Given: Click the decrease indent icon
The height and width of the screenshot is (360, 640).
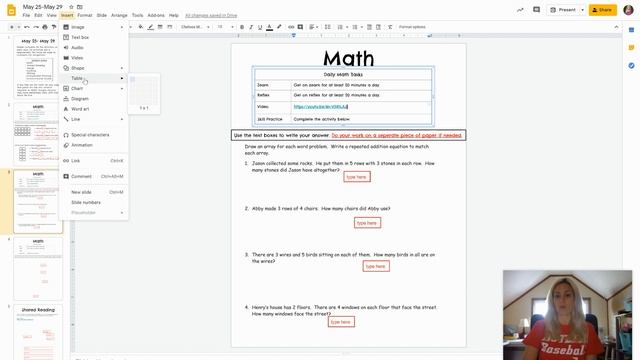Looking at the screenshot, I should tap(369, 27).
